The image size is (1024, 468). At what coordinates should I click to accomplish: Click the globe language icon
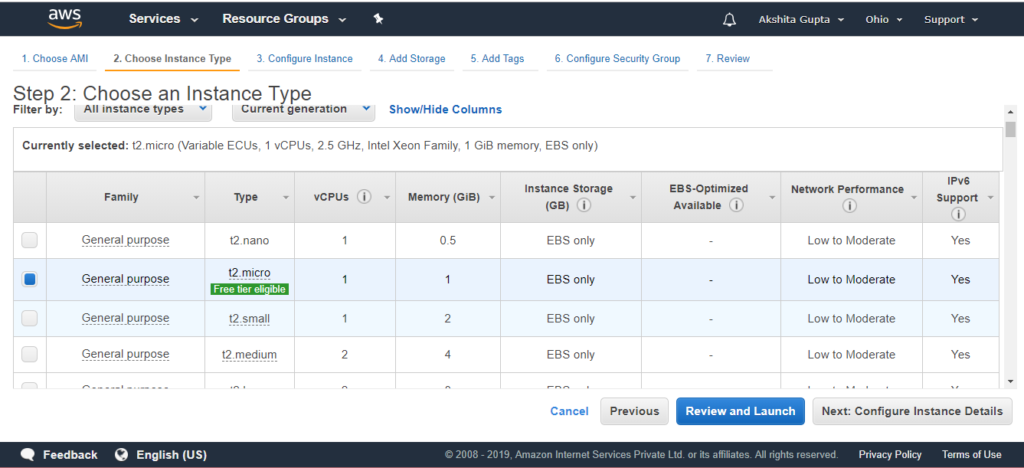tap(121, 454)
